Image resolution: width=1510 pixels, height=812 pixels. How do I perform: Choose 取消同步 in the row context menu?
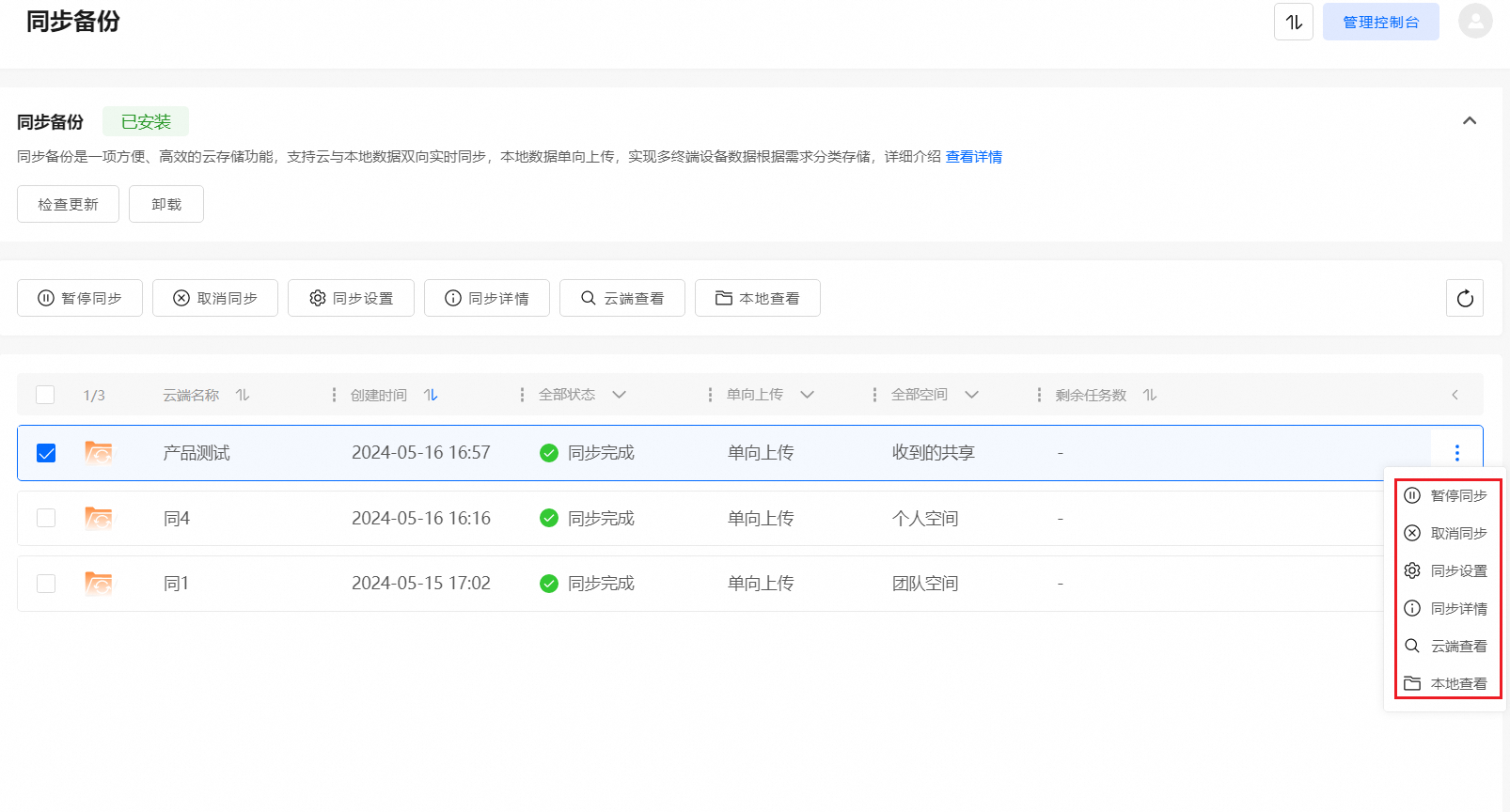[1446, 533]
